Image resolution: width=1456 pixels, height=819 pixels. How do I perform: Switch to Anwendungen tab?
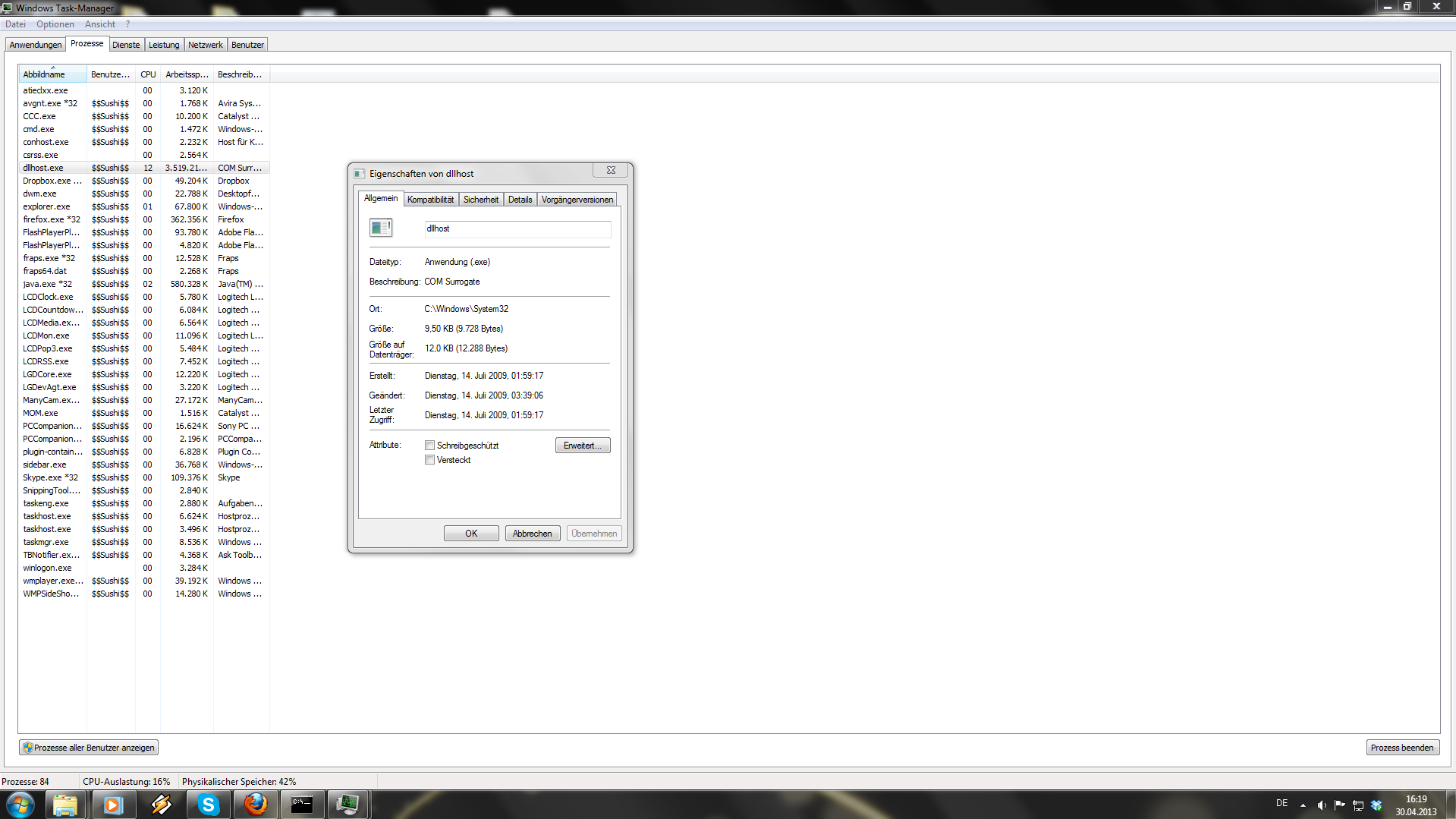coord(36,45)
